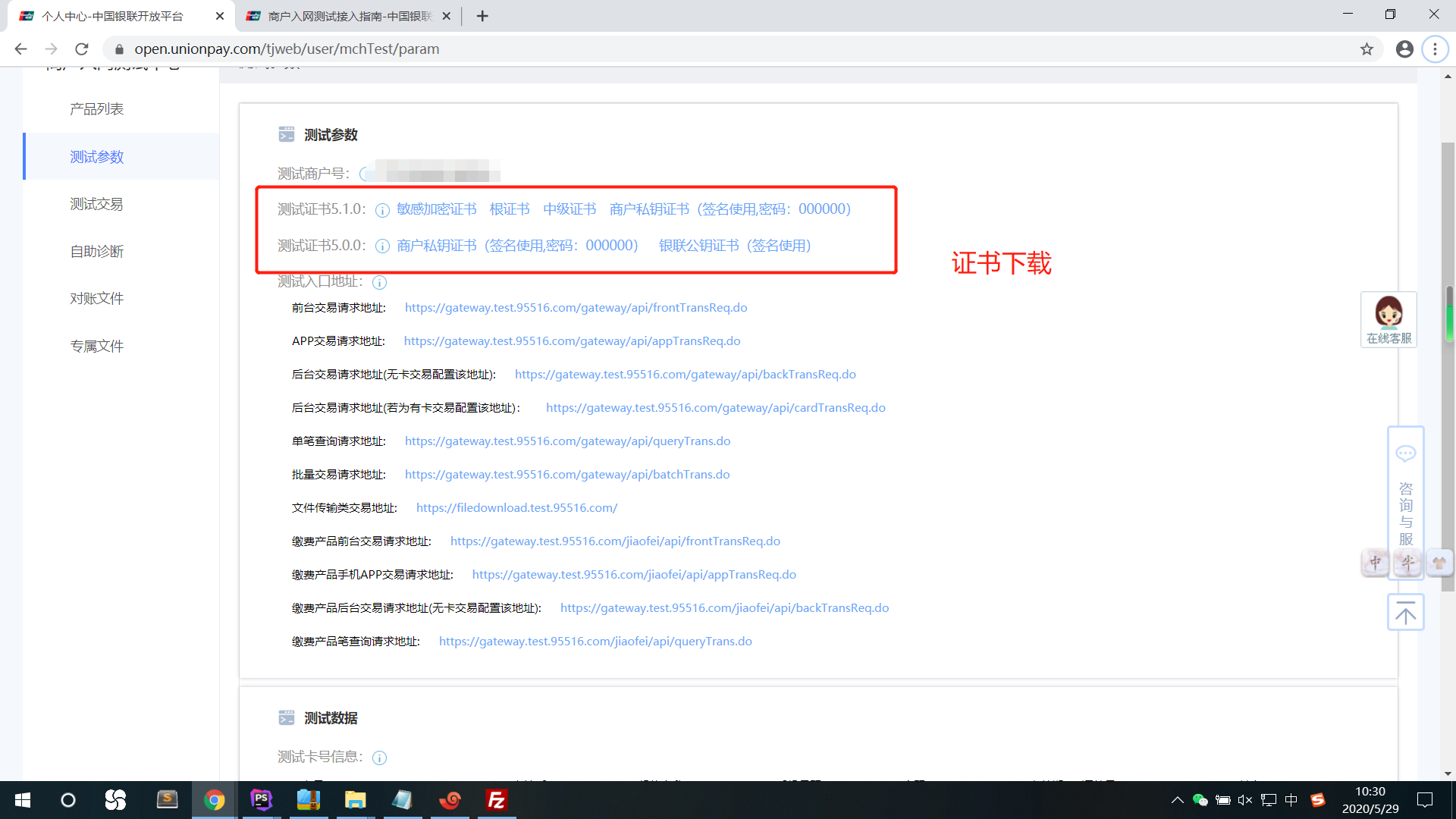The width and height of the screenshot is (1456, 819).
Task: Launch WinRAR from the taskbar
Action: (308, 800)
